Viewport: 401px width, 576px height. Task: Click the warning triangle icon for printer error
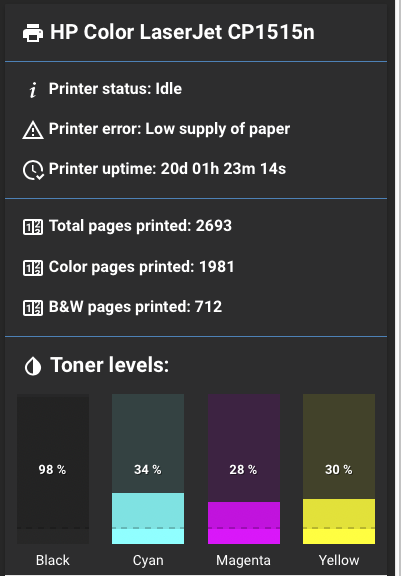click(33, 130)
